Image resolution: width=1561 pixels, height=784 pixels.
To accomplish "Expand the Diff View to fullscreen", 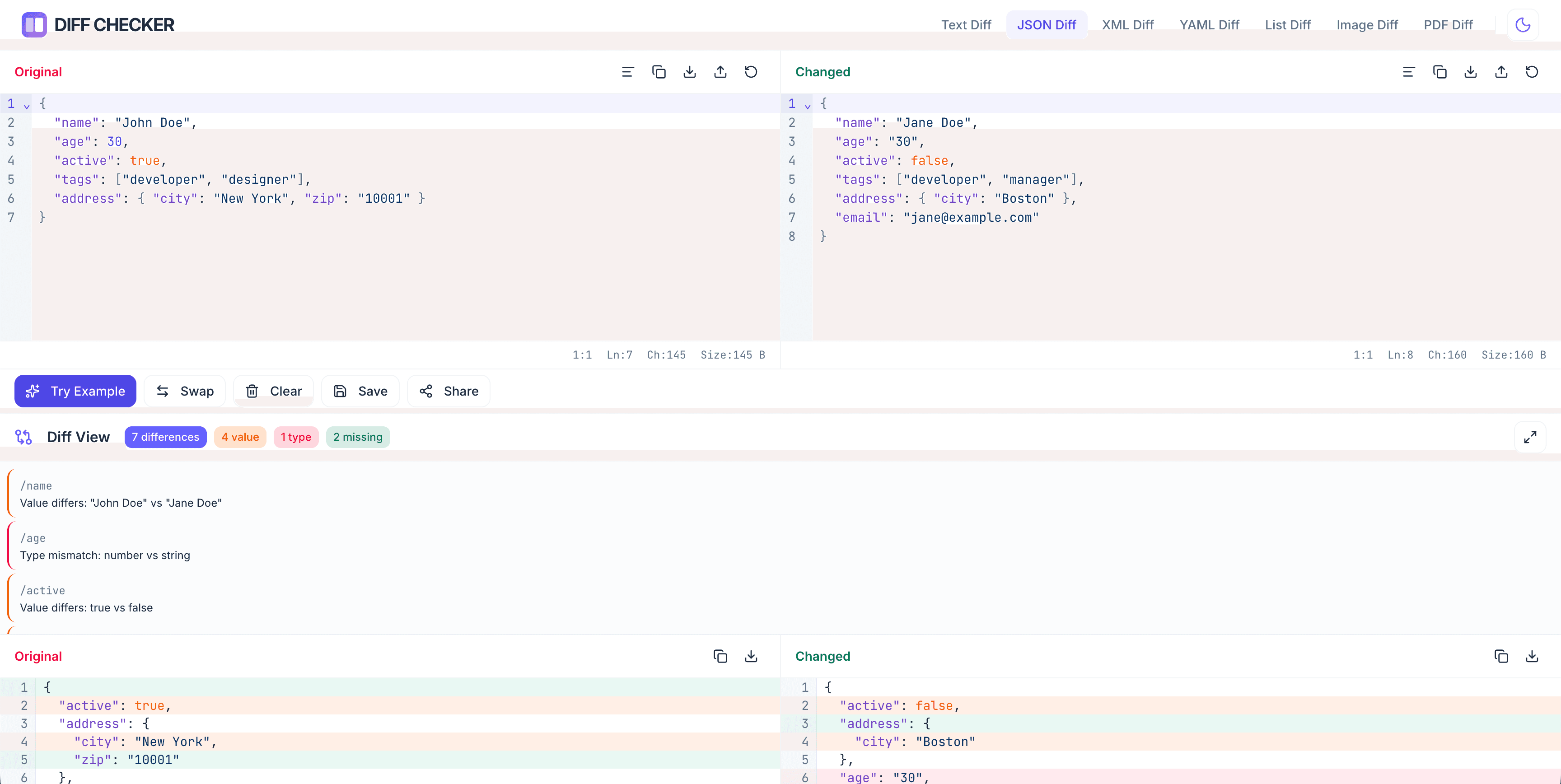I will (x=1530, y=437).
